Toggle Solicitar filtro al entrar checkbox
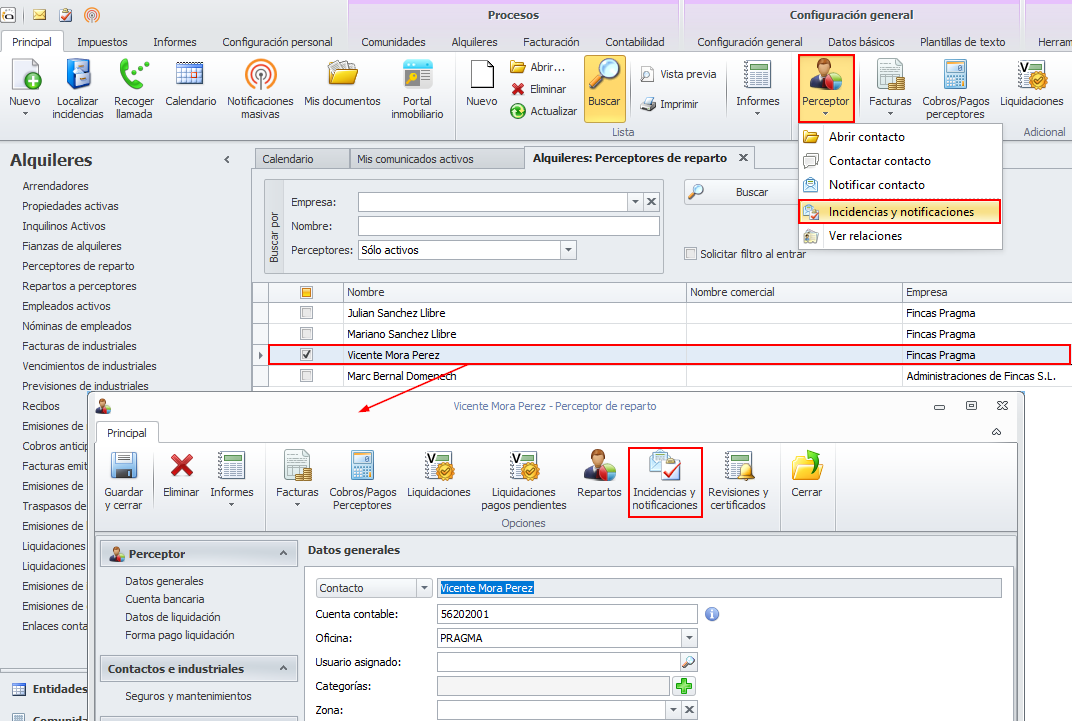 691,254
